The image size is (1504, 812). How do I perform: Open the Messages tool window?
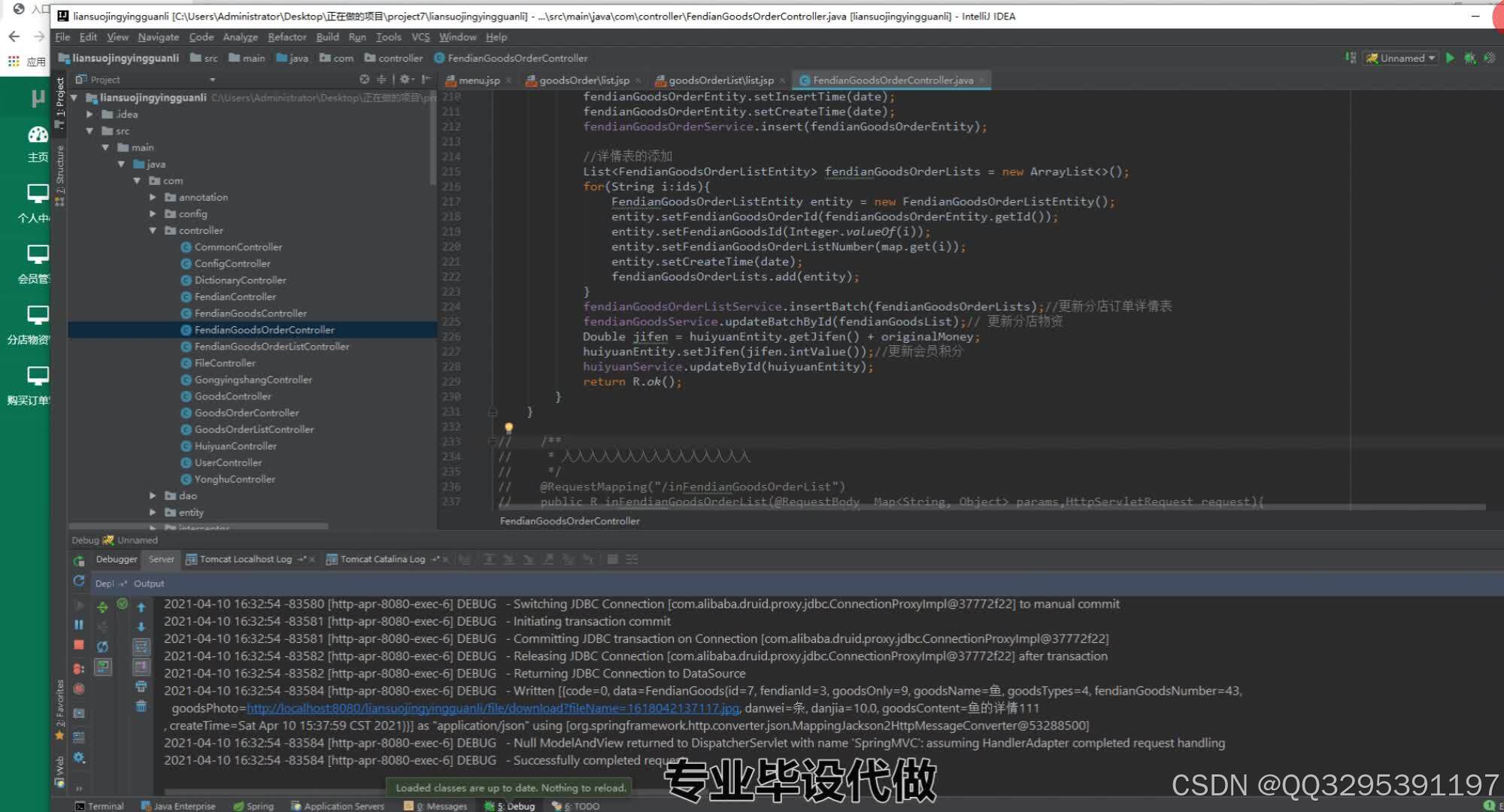pos(435,806)
